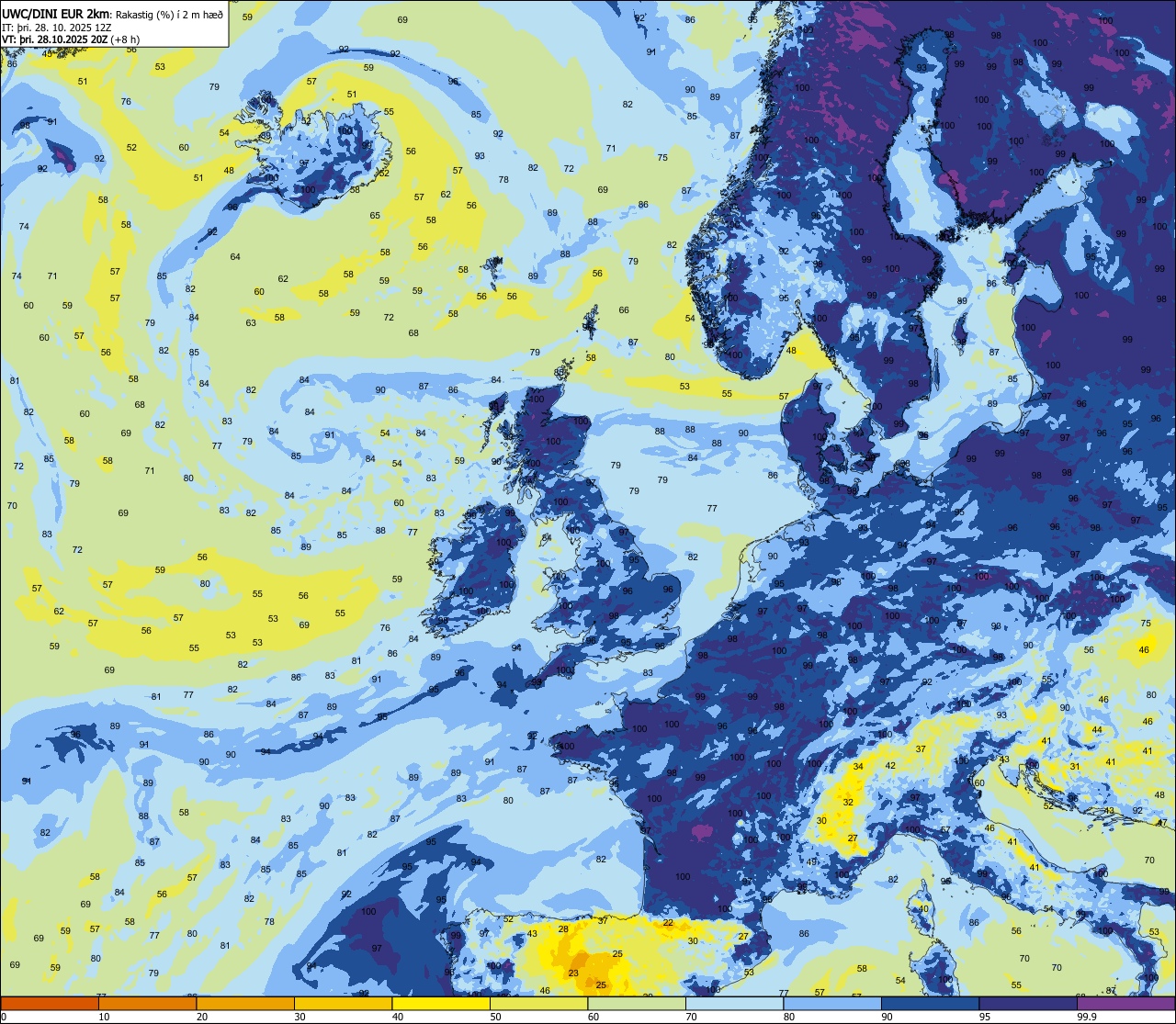Click the humidity value '28' in northern Spain
The width and height of the screenshot is (1176, 1024).
click(563, 929)
